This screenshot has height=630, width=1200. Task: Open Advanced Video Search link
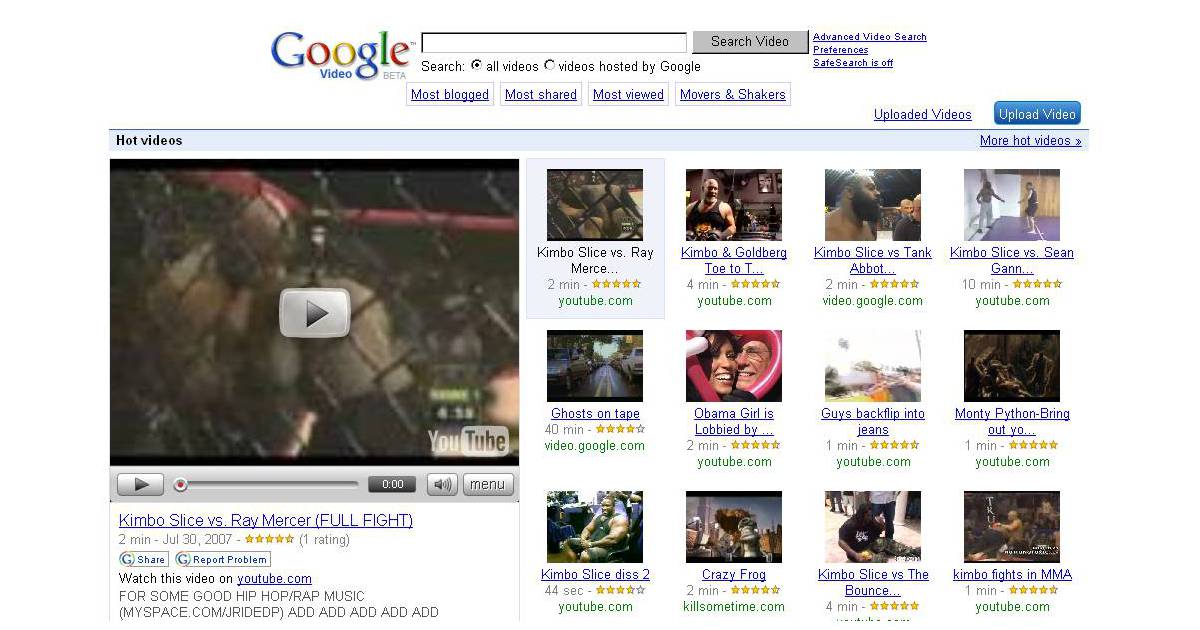click(869, 37)
